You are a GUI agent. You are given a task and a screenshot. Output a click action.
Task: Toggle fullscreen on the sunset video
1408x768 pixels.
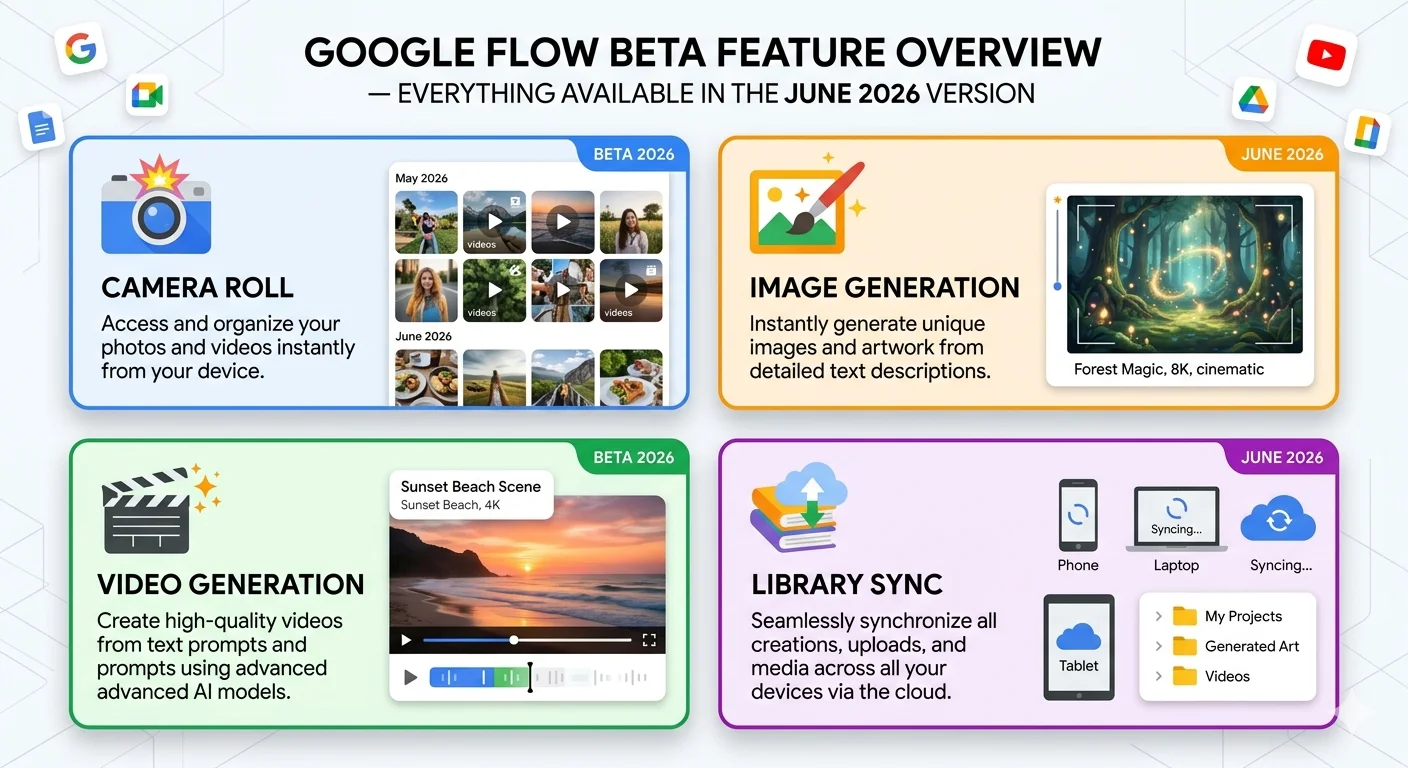tap(649, 640)
